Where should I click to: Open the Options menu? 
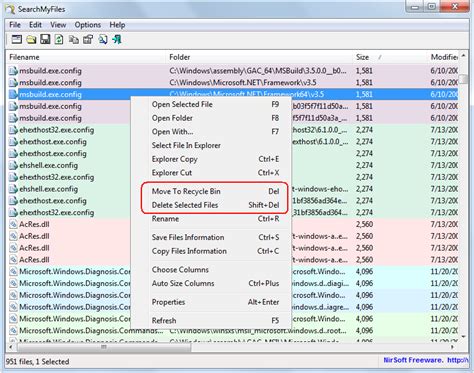click(x=88, y=25)
